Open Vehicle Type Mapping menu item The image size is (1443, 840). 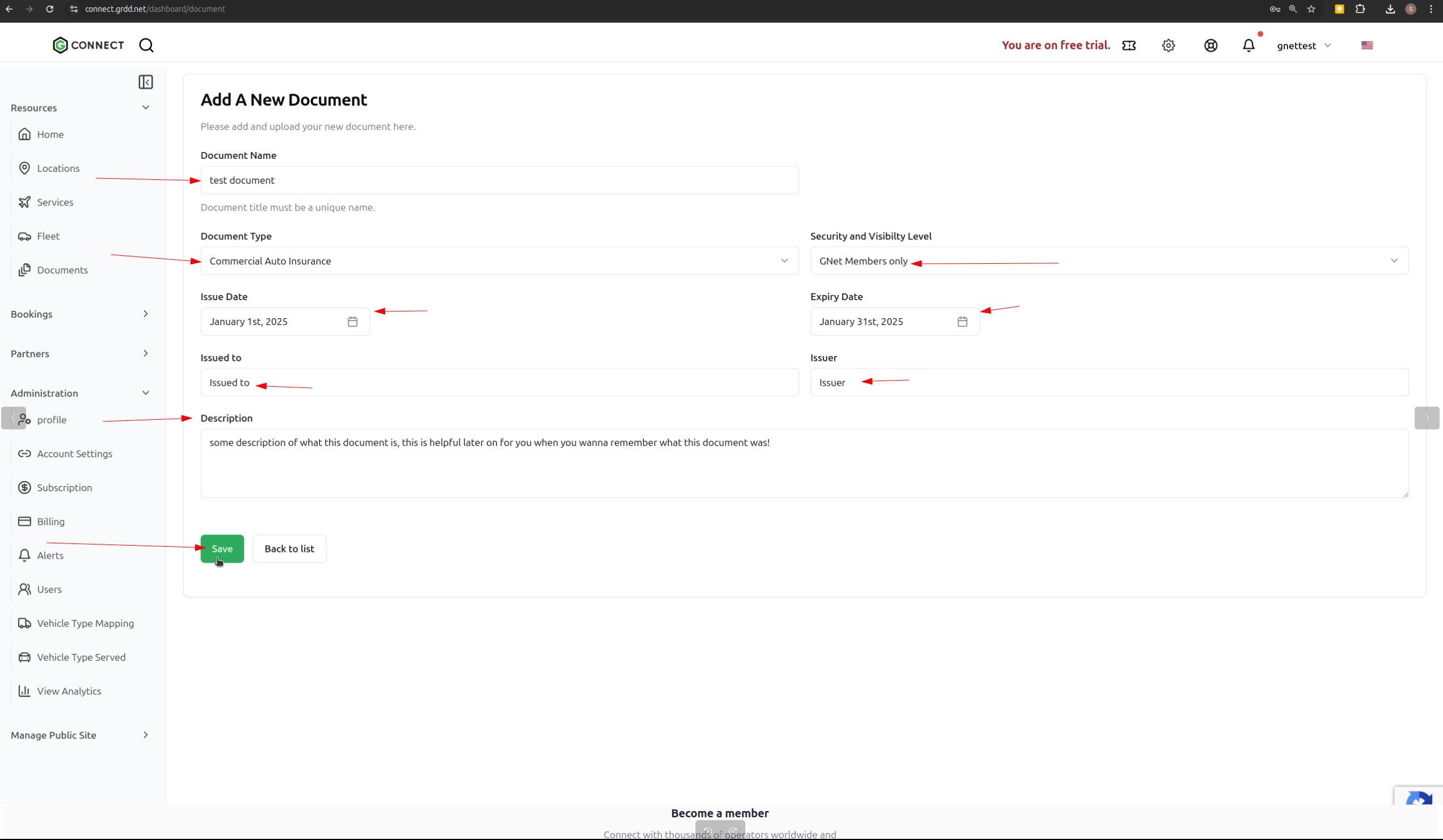[x=85, y=623]
